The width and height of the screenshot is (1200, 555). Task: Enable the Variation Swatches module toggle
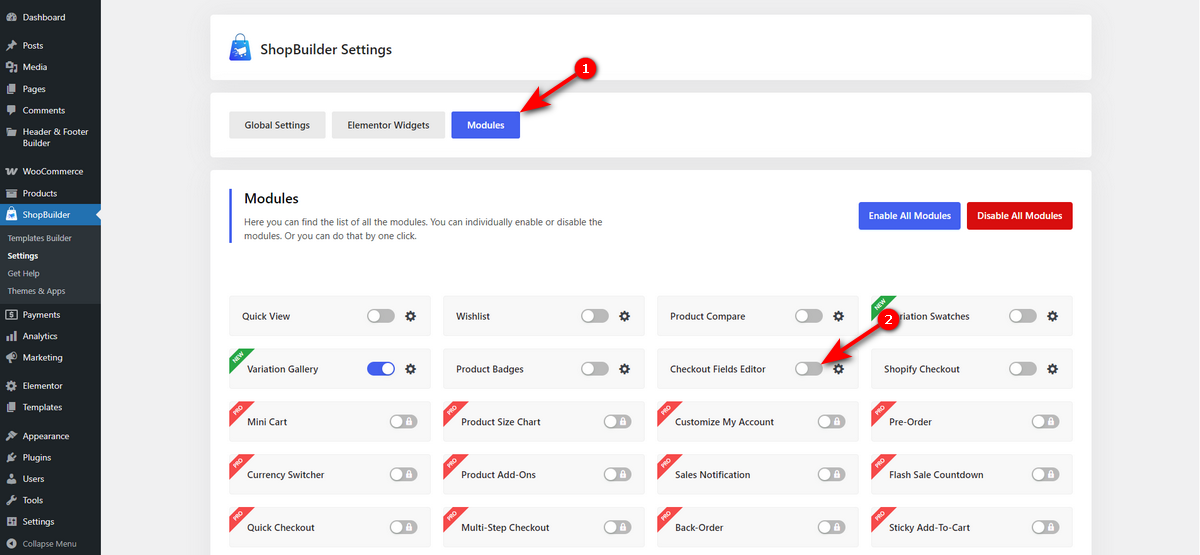click(1023, 316)
